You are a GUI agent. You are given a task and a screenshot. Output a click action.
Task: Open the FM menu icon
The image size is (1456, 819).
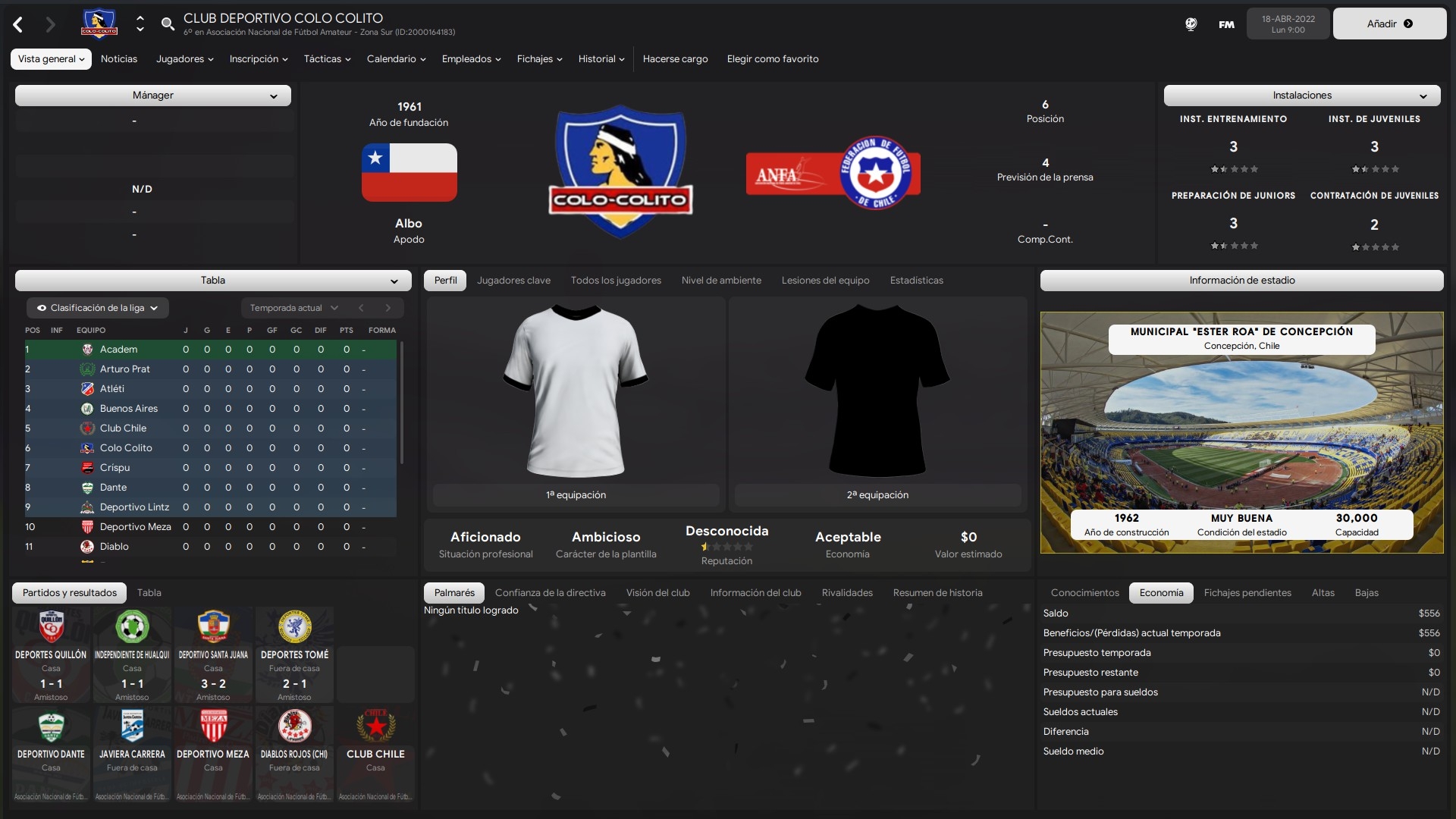[1226, 24]
